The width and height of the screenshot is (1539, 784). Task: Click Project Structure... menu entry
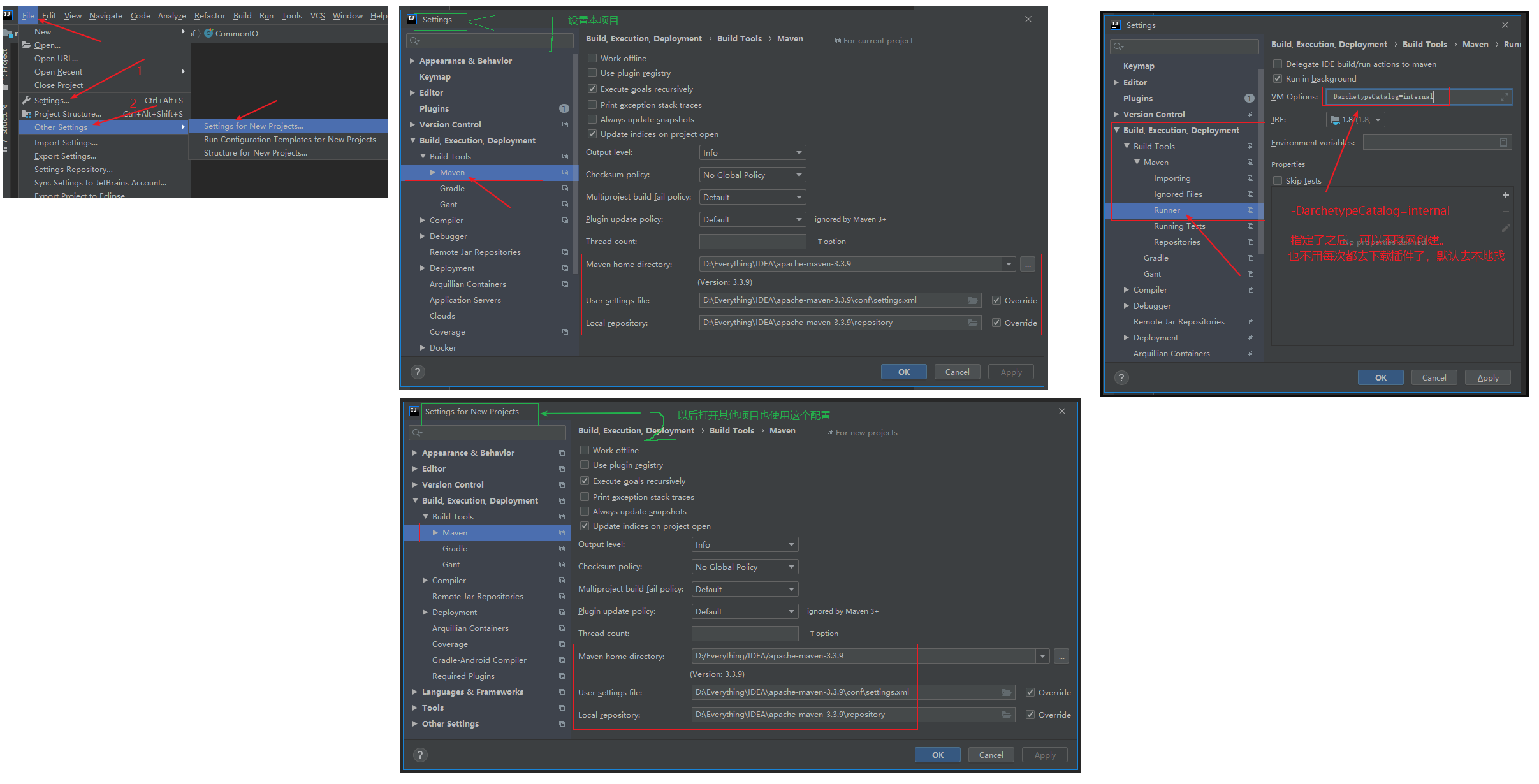click(68, 114)
